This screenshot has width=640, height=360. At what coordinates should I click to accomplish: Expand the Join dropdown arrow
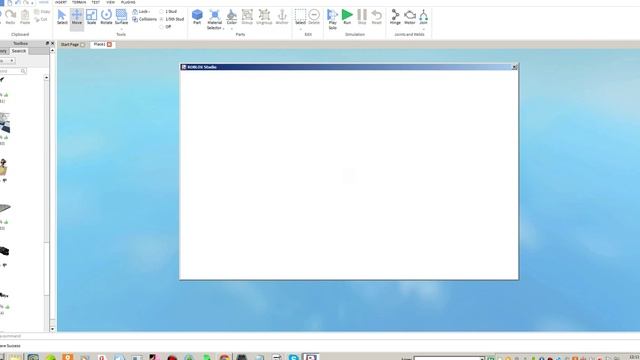[423, 29]
